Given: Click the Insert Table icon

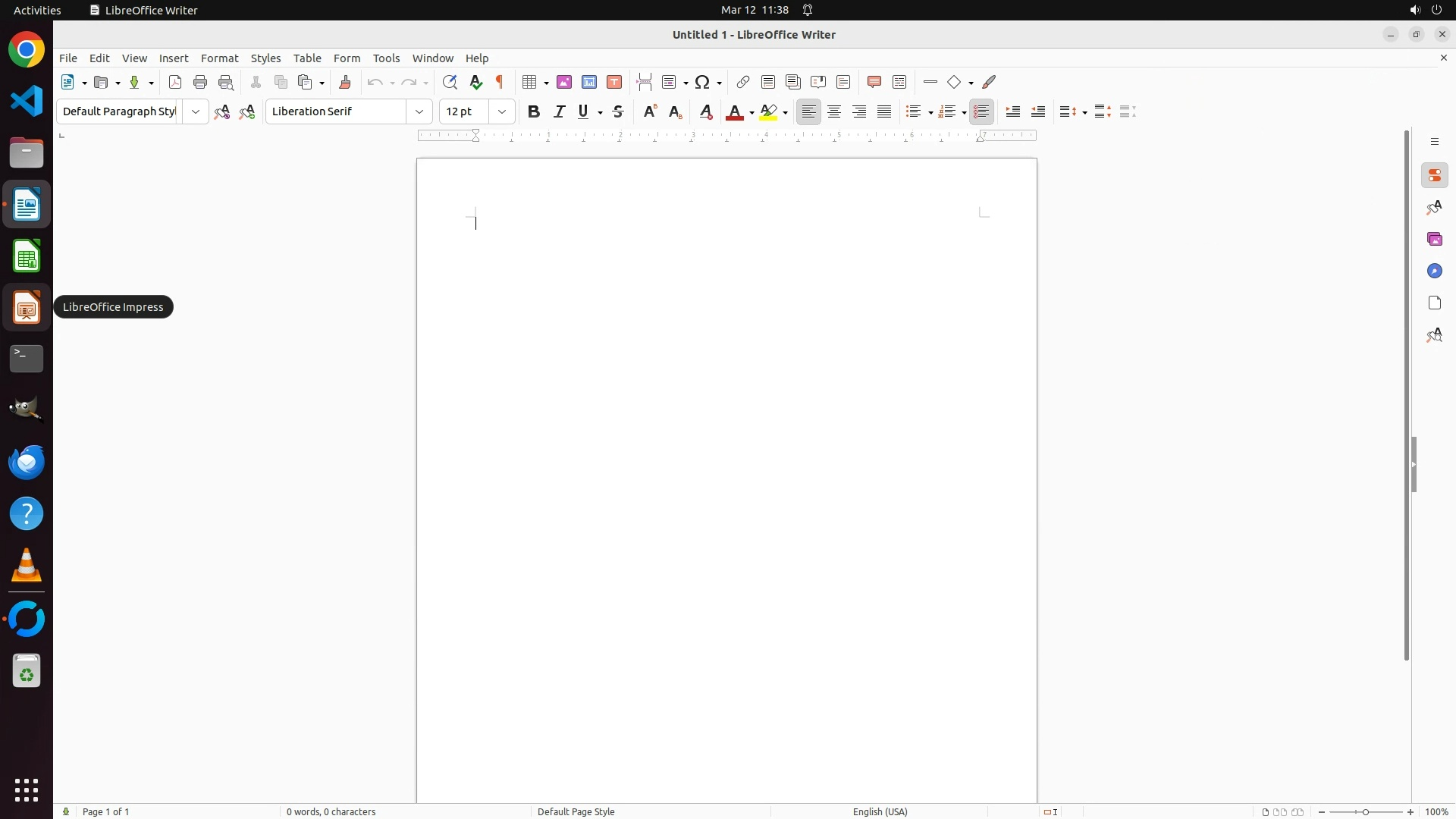Looking at the screenshot, I should coord(530,83).
